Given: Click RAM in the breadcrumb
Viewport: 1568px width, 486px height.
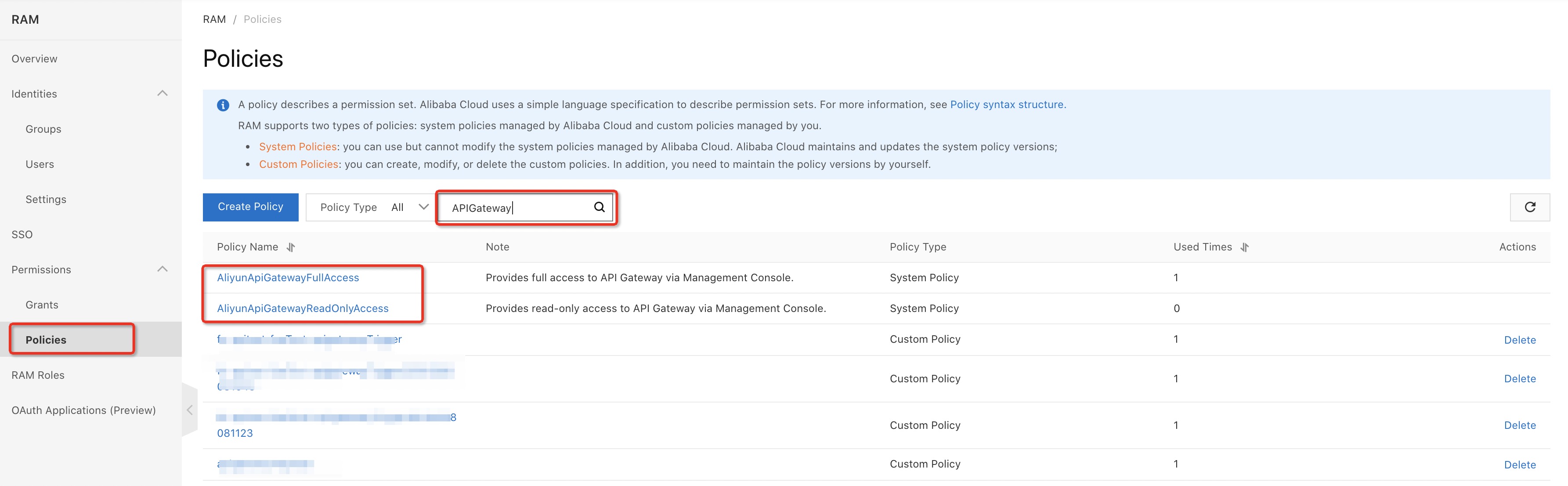Looking at the screenshot, I should pyautogui.click(x=214, y=19).
